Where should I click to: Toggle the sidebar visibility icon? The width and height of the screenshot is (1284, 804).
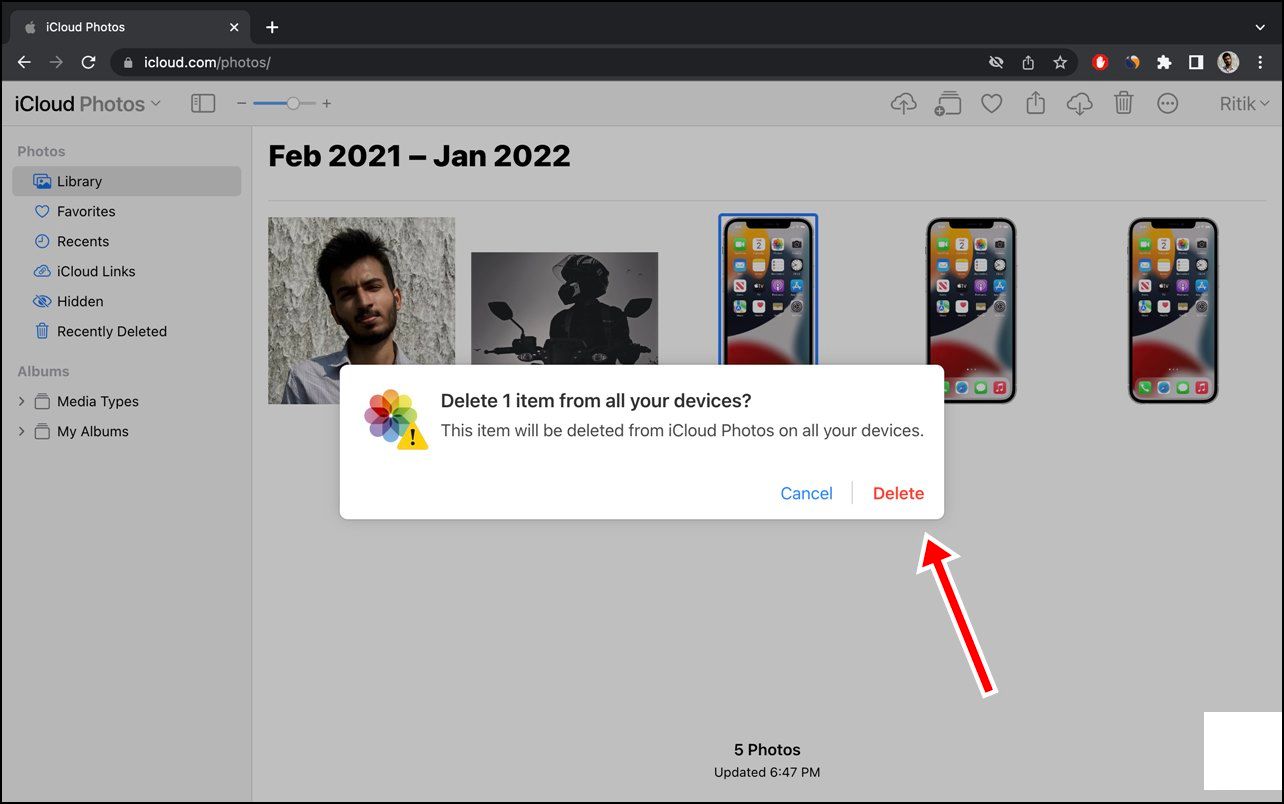click(203, 103)
